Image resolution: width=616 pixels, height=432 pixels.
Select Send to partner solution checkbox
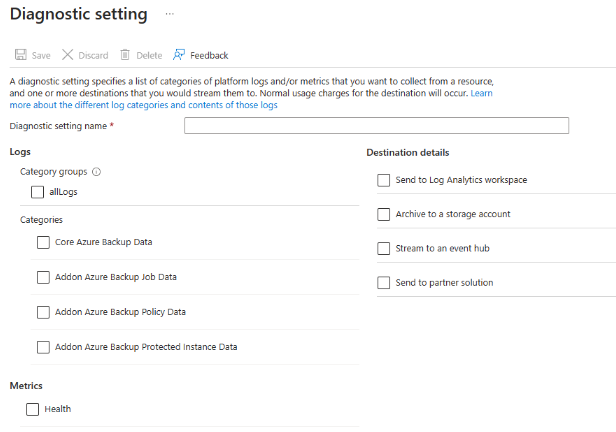pos(384,283)
